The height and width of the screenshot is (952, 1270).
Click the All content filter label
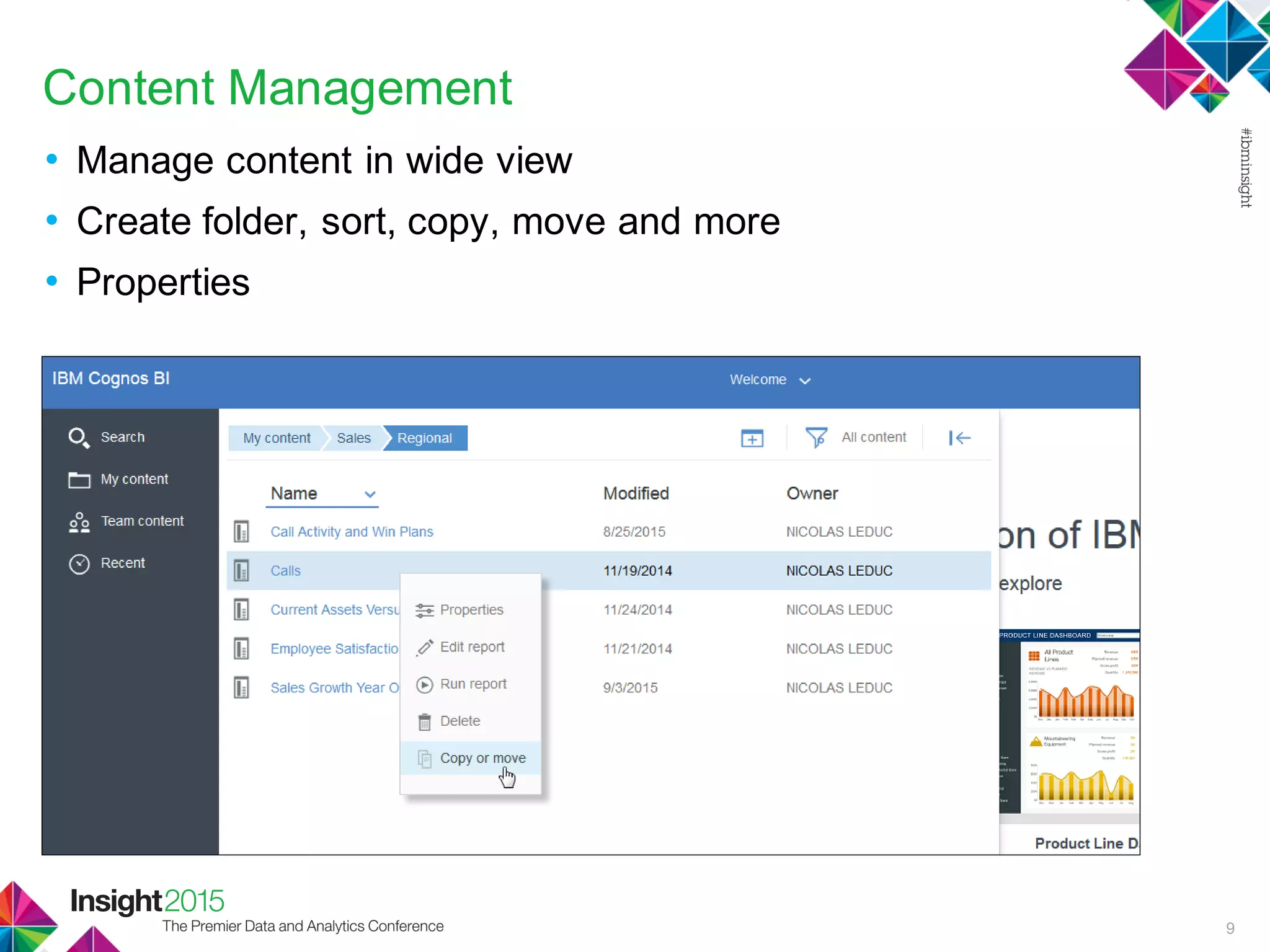pyautogui.click(x=874, y=438)
